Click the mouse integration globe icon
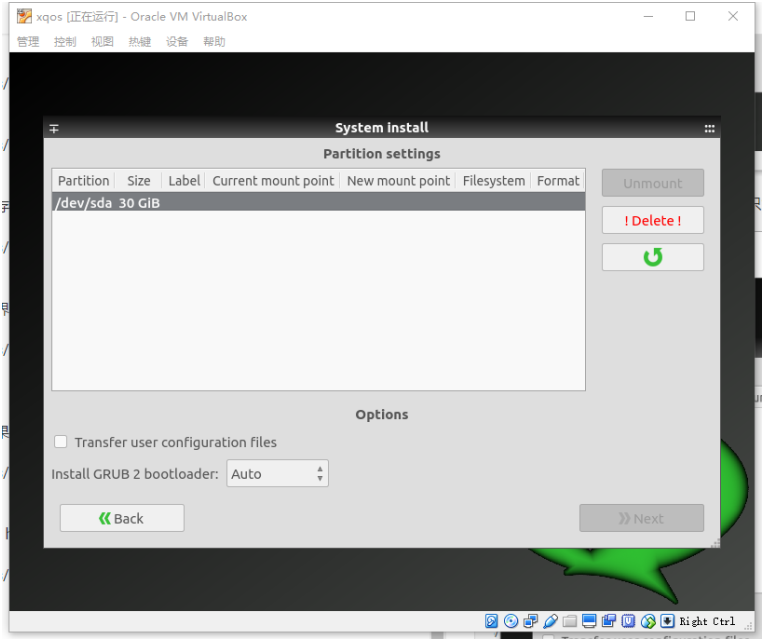762x639 pixels. click(x=648, y=621)
